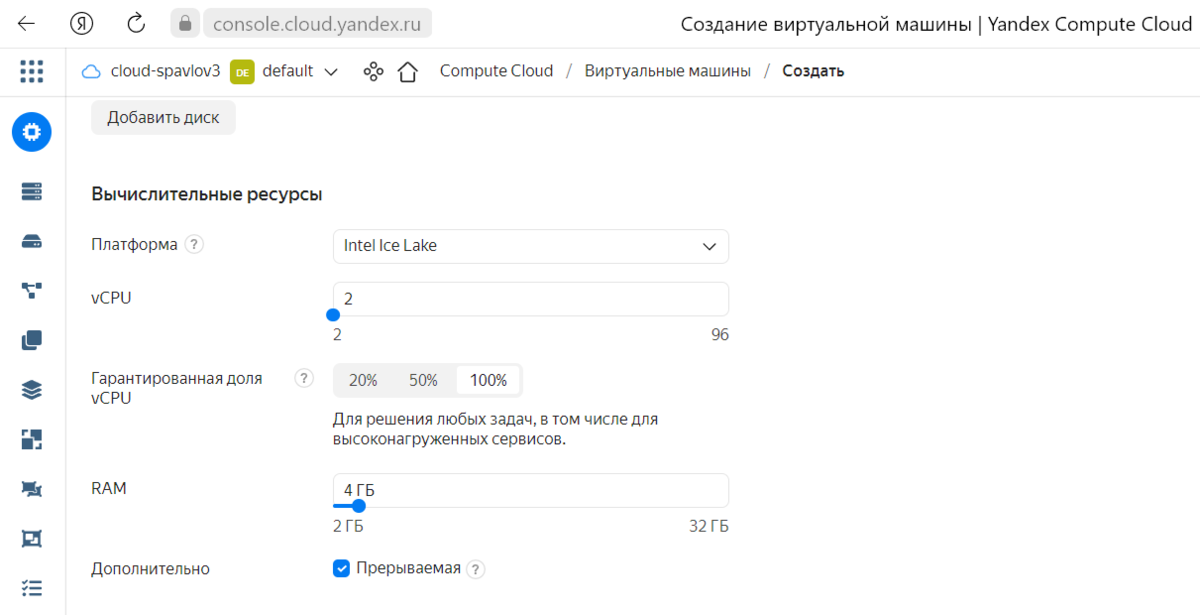Click the browser back arrow
1200x615 pixels.
pos(27,24)
